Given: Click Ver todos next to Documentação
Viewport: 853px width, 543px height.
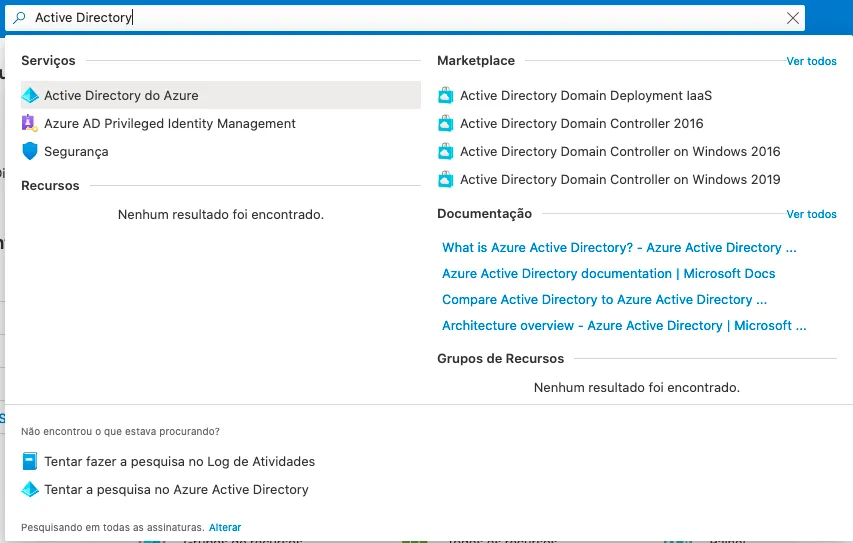Looking at the screenshot, I should 811,214.
